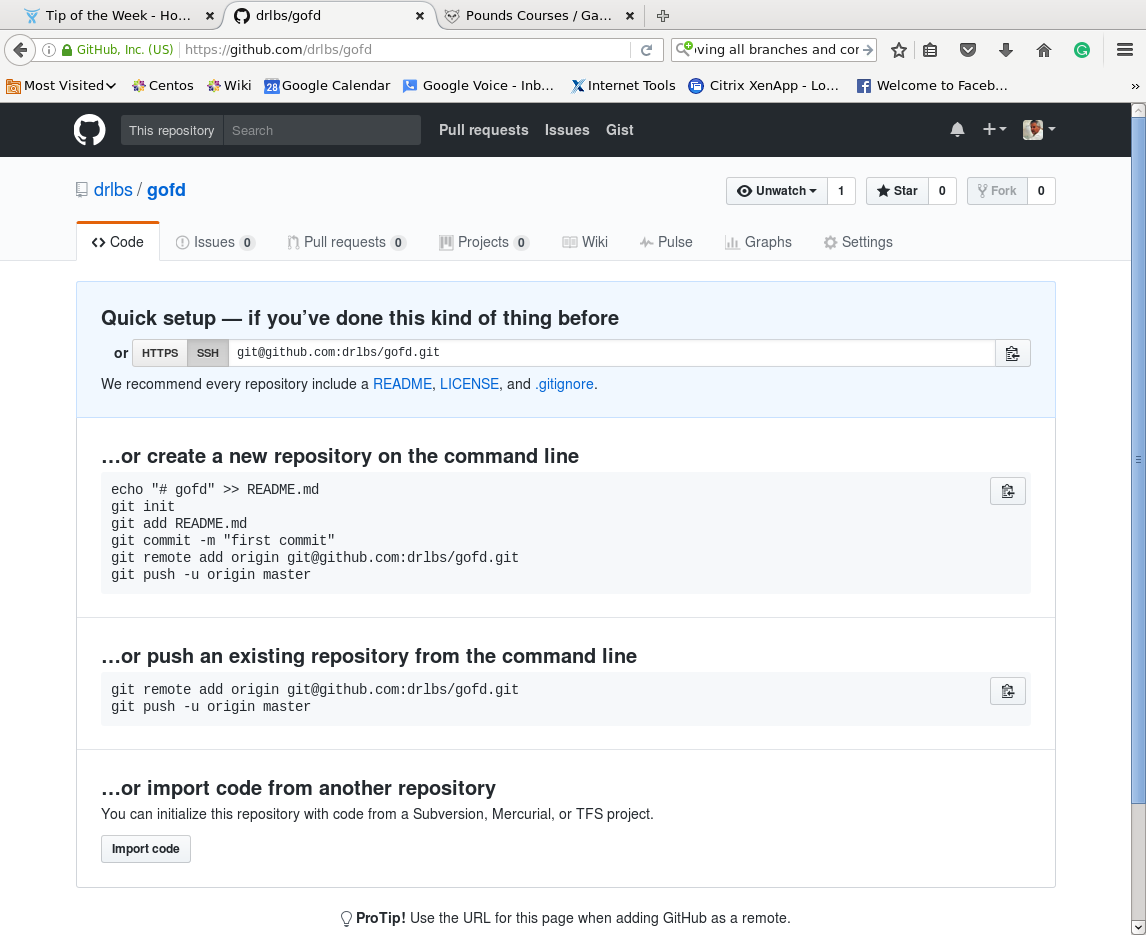This screenshot has width=1146, height=935.
Task: Open the Firefox downloads arrow
Action: tap(1006, 50)
